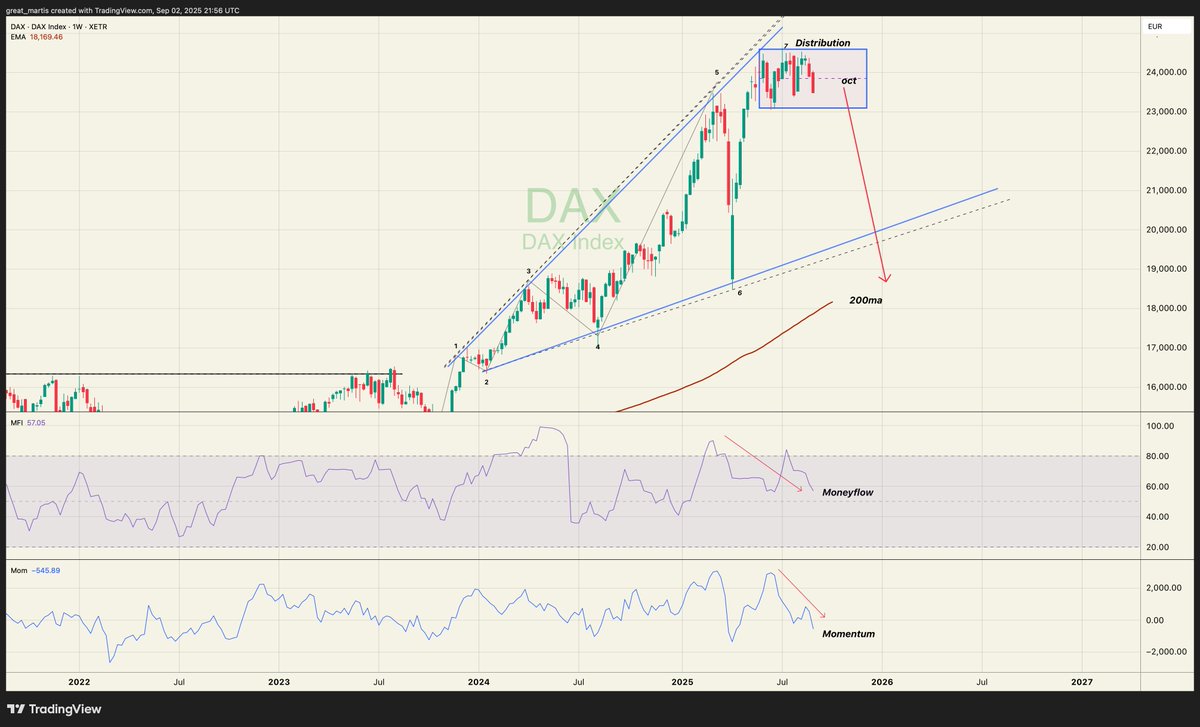Click the 2027 label on the time axis
The image size is (1200, 727).
point(1081,682)
